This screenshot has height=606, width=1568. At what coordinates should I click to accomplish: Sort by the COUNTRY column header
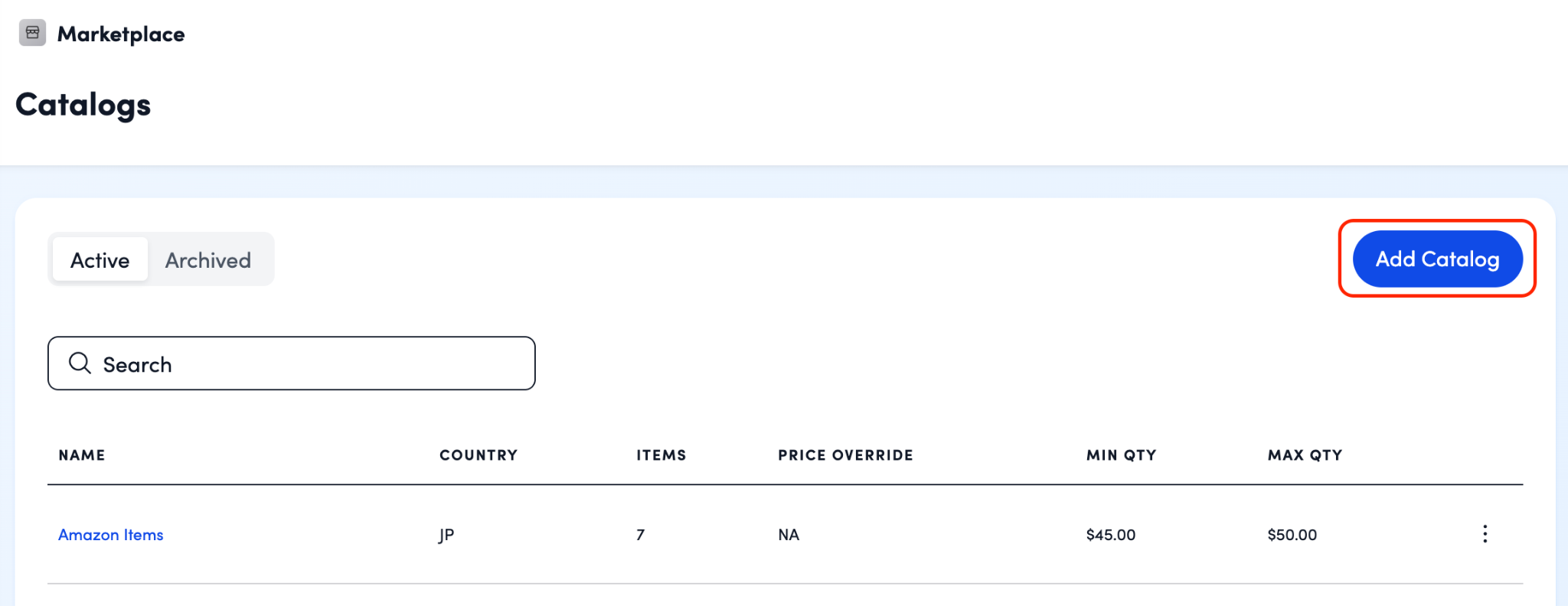point(479,455)
